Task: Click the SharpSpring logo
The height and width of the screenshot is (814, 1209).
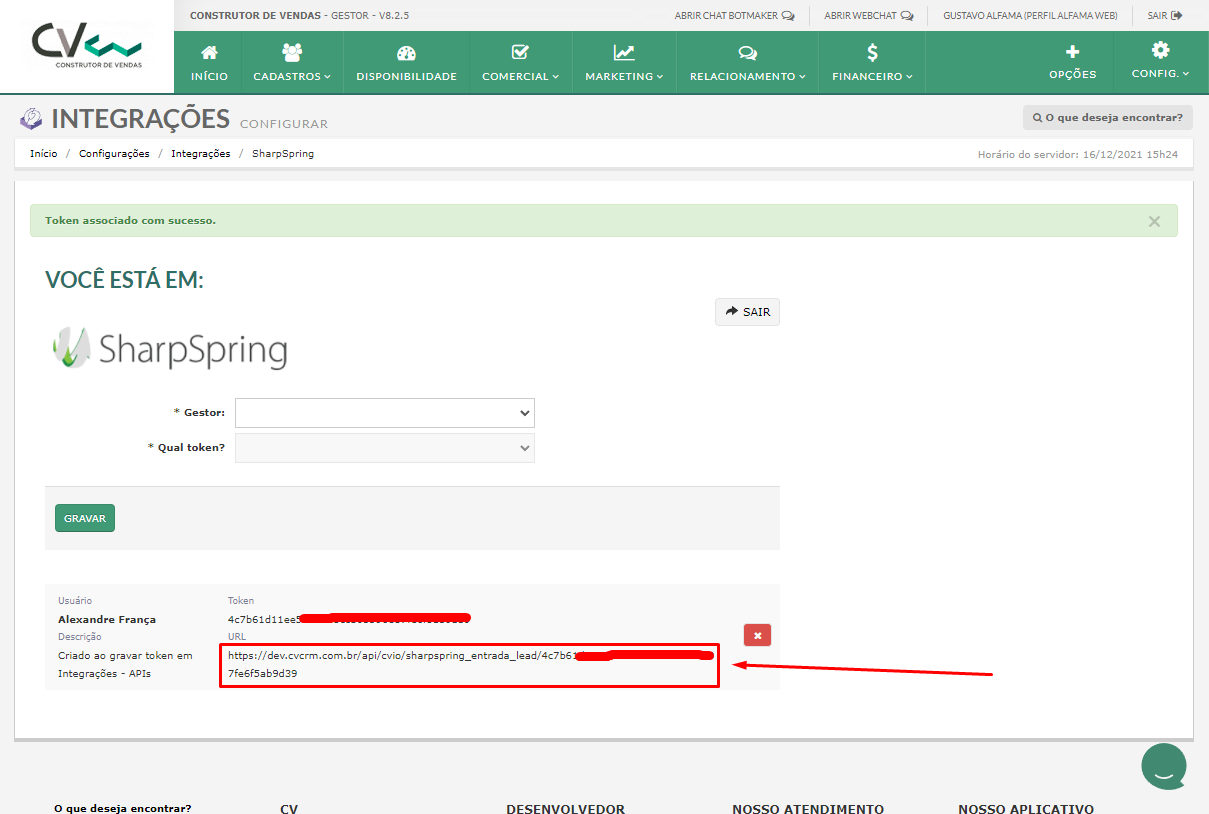Action: (x=170, y=349)
